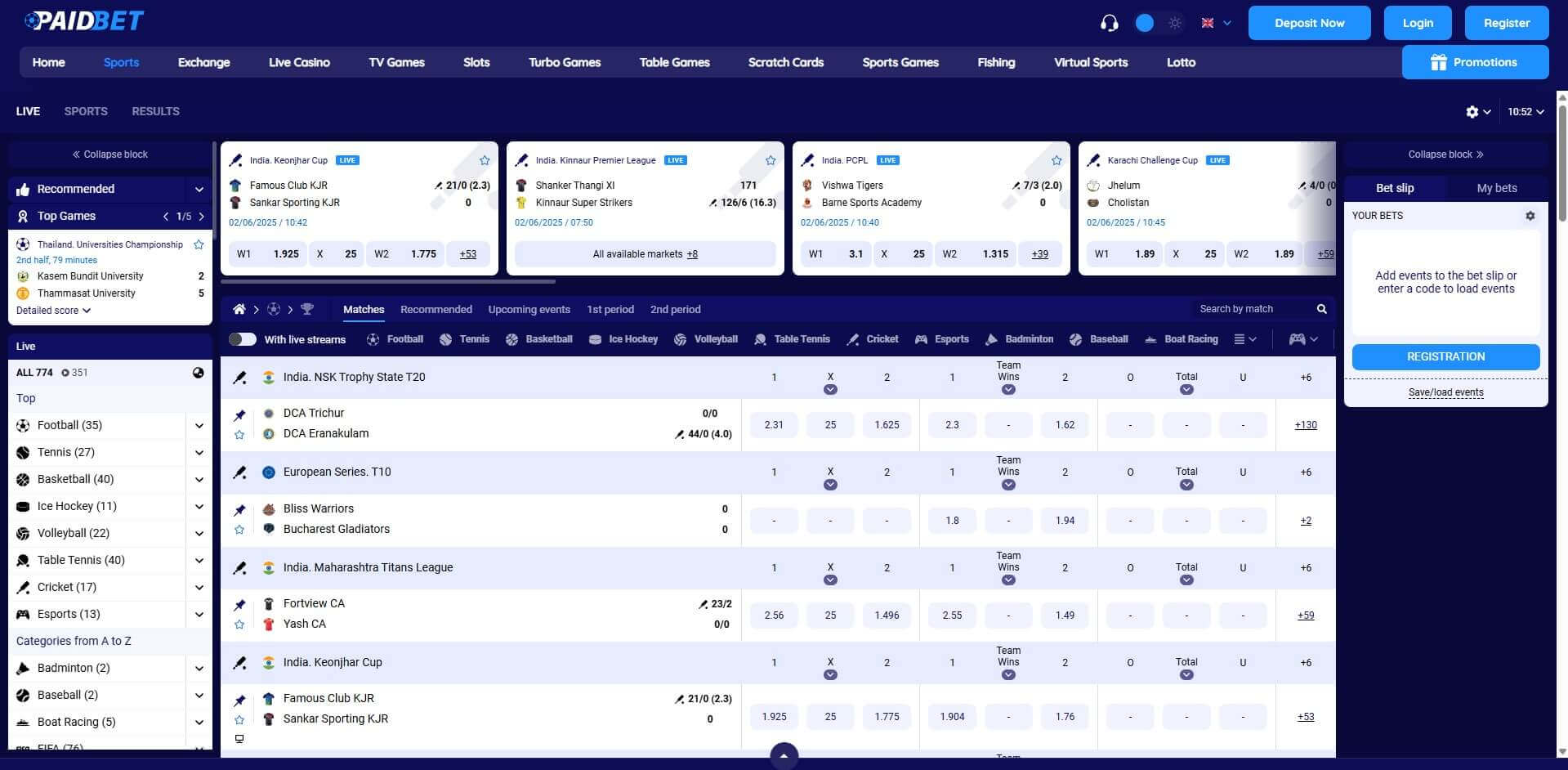Switch to the Results tab
1568x770 pixels.
[x=155, y=111]
